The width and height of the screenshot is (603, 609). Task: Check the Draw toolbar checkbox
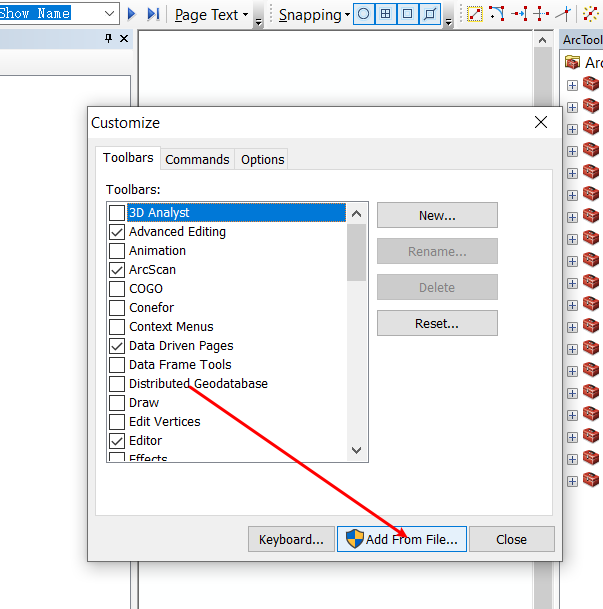coord(117,403)
